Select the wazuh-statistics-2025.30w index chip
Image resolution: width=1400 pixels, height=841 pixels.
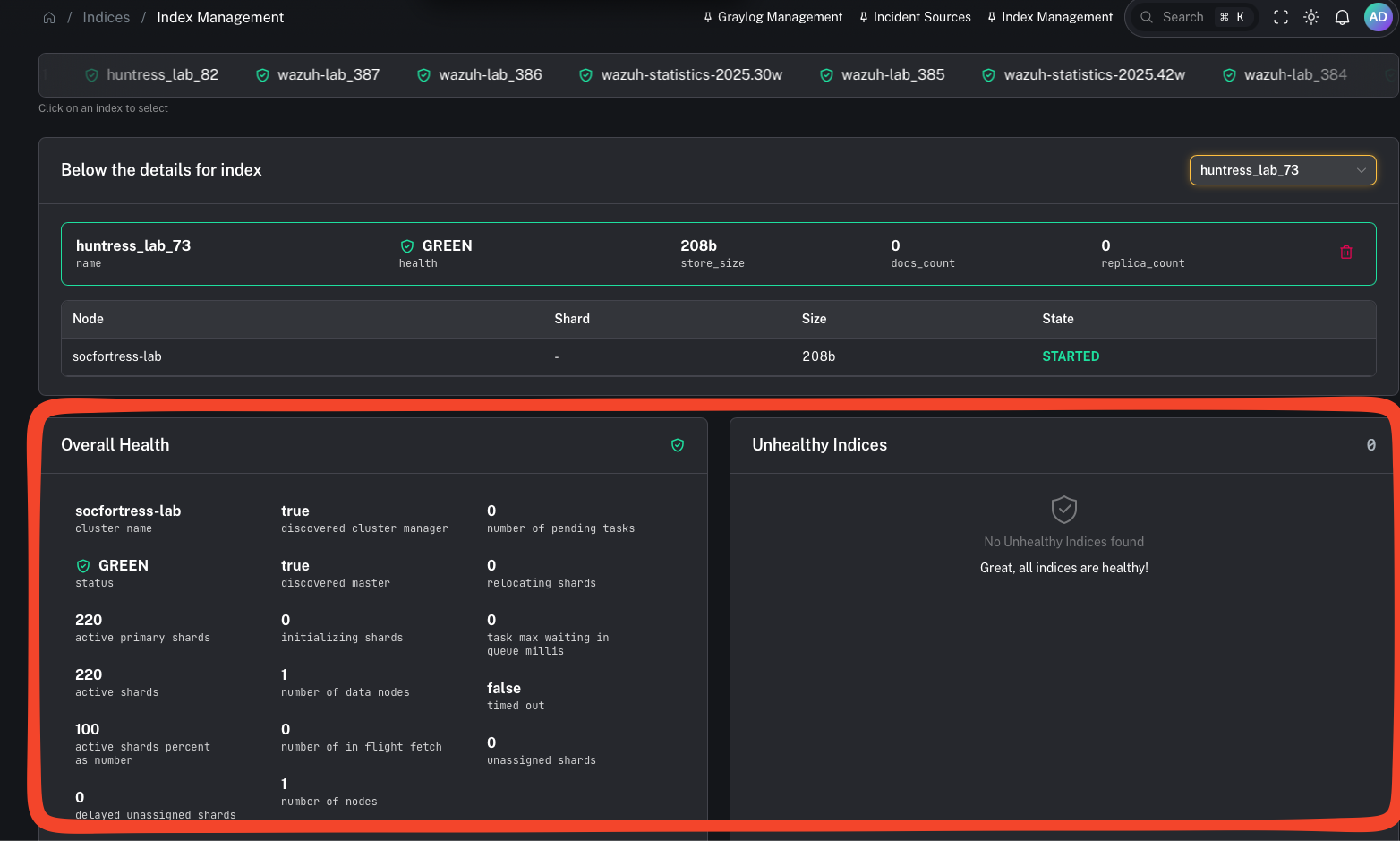pos(680,75)
